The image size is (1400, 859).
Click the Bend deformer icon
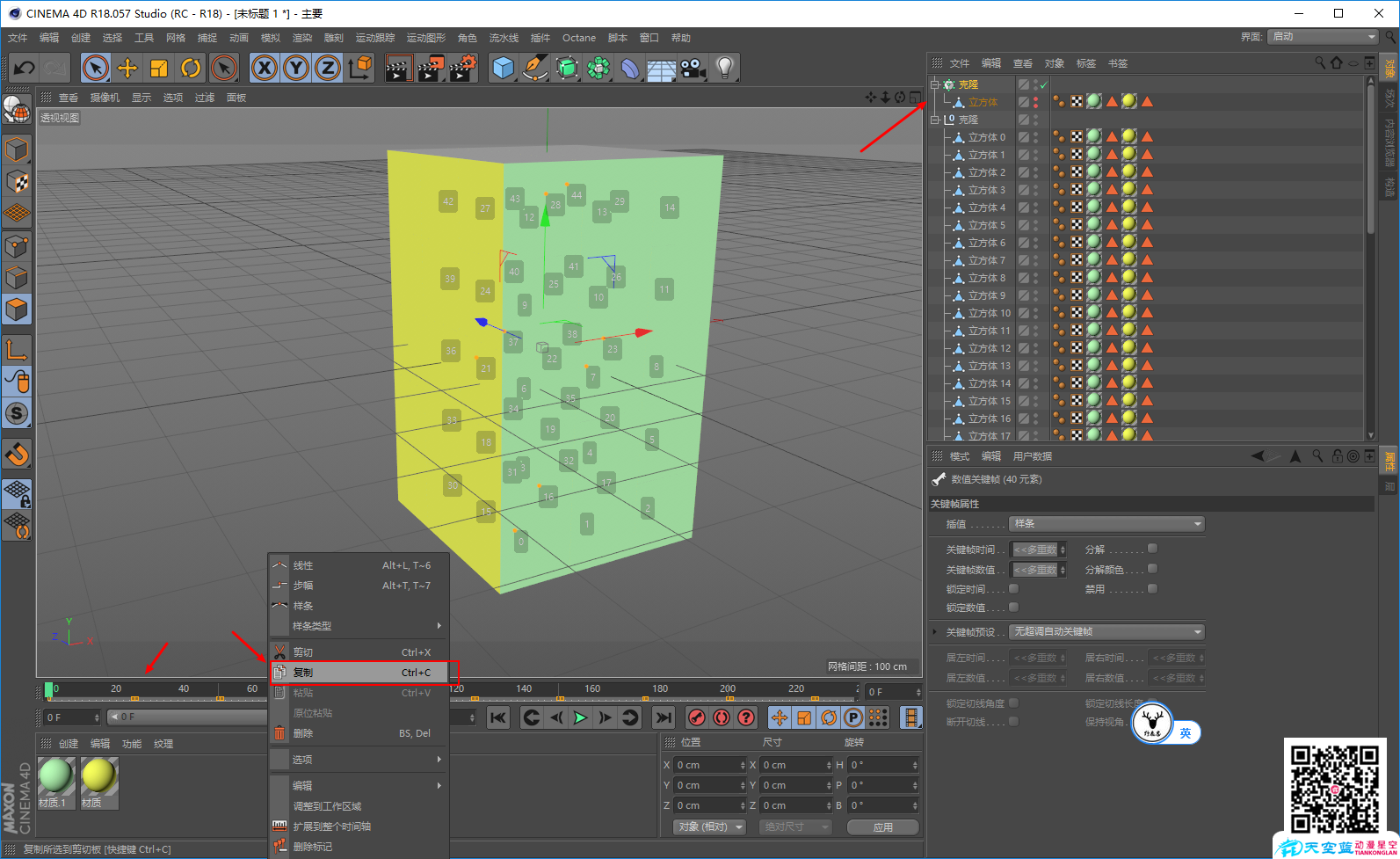(630, 68)
